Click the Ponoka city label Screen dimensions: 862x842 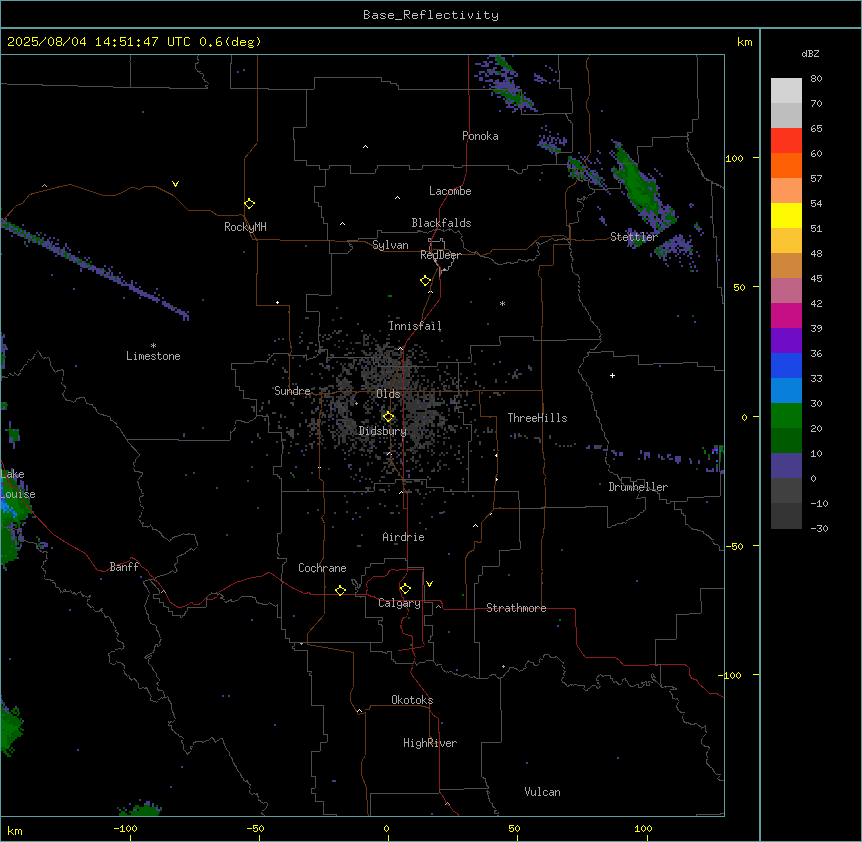coord(480,136)
